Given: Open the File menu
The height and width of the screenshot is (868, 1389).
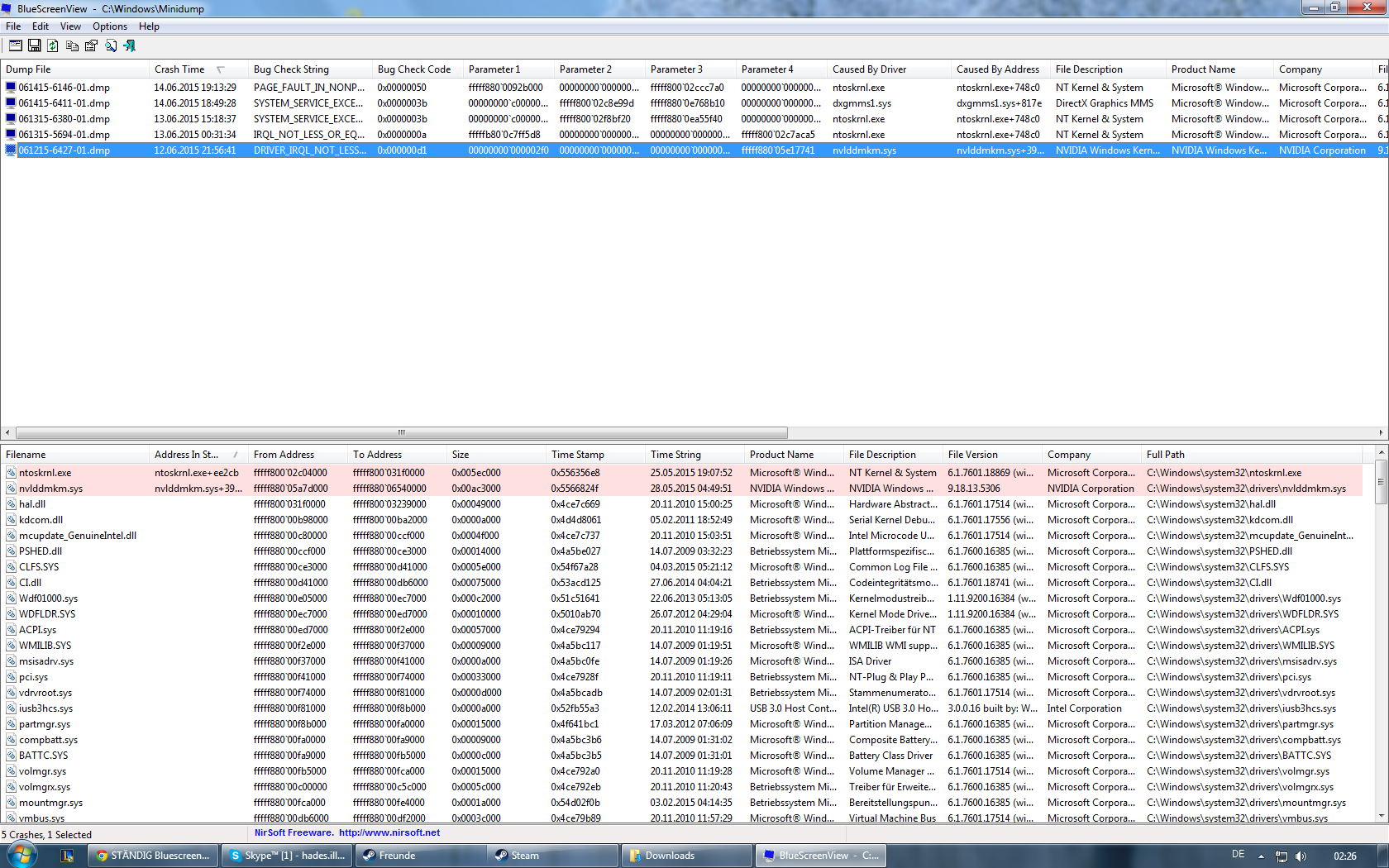Looking at the screenshot, I should point(13,26).
